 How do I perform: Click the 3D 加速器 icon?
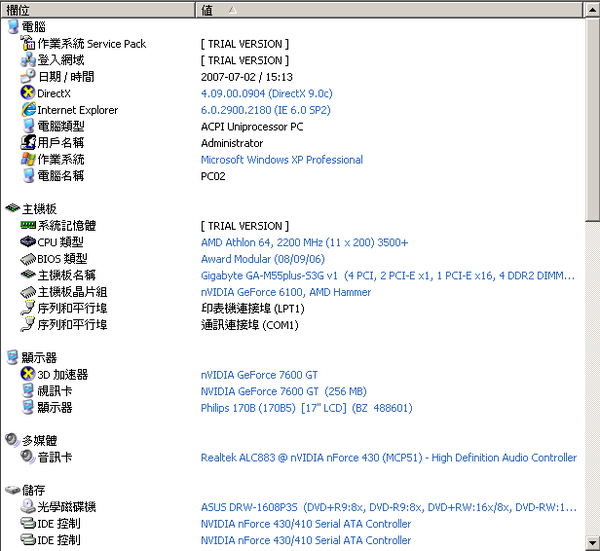tap(28, 374)
